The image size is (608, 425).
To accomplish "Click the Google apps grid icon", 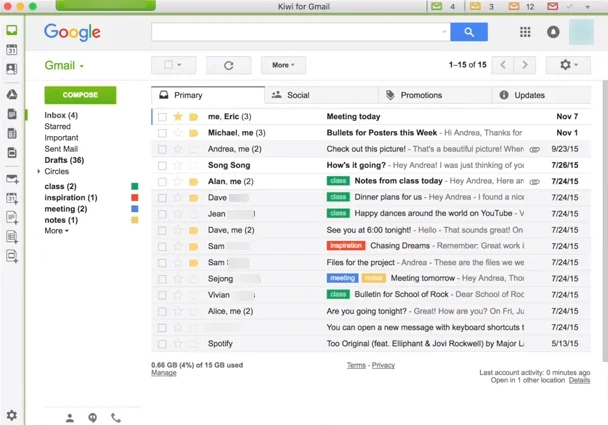I will click(525, 32).
